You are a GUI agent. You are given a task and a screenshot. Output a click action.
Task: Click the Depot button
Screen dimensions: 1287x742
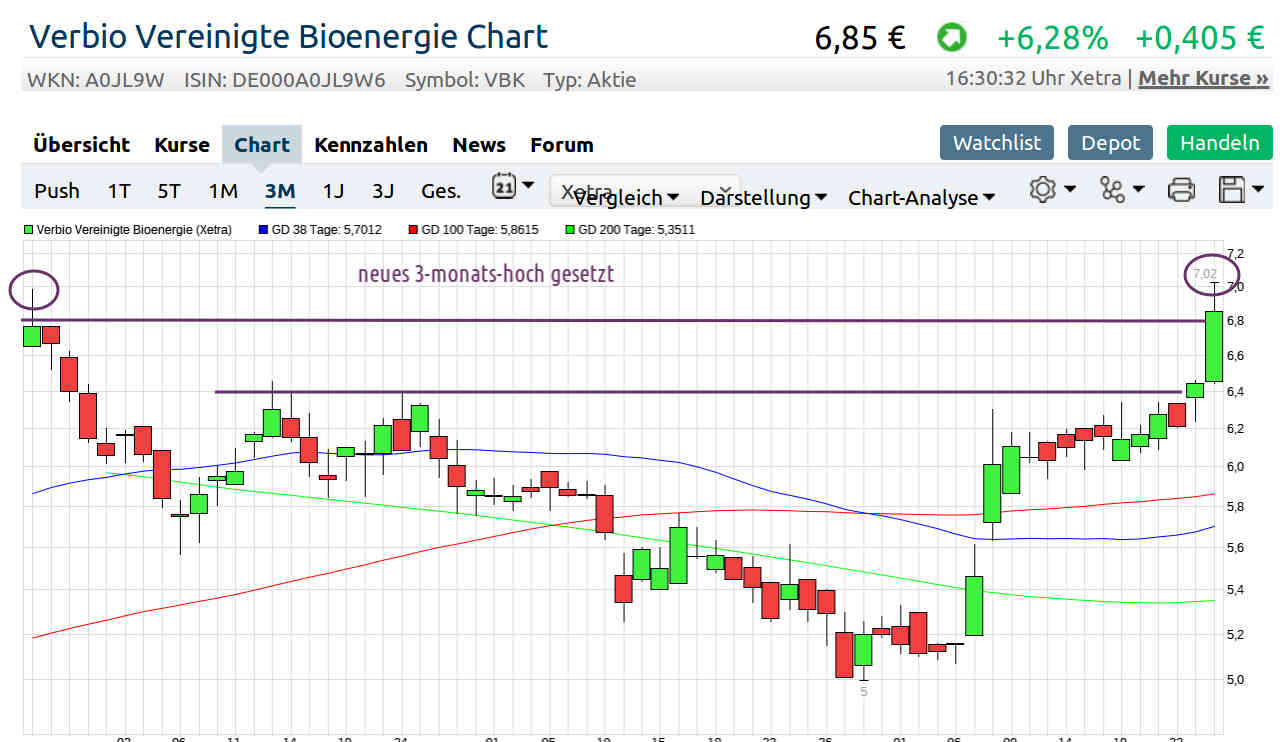tap(1110, 143)
